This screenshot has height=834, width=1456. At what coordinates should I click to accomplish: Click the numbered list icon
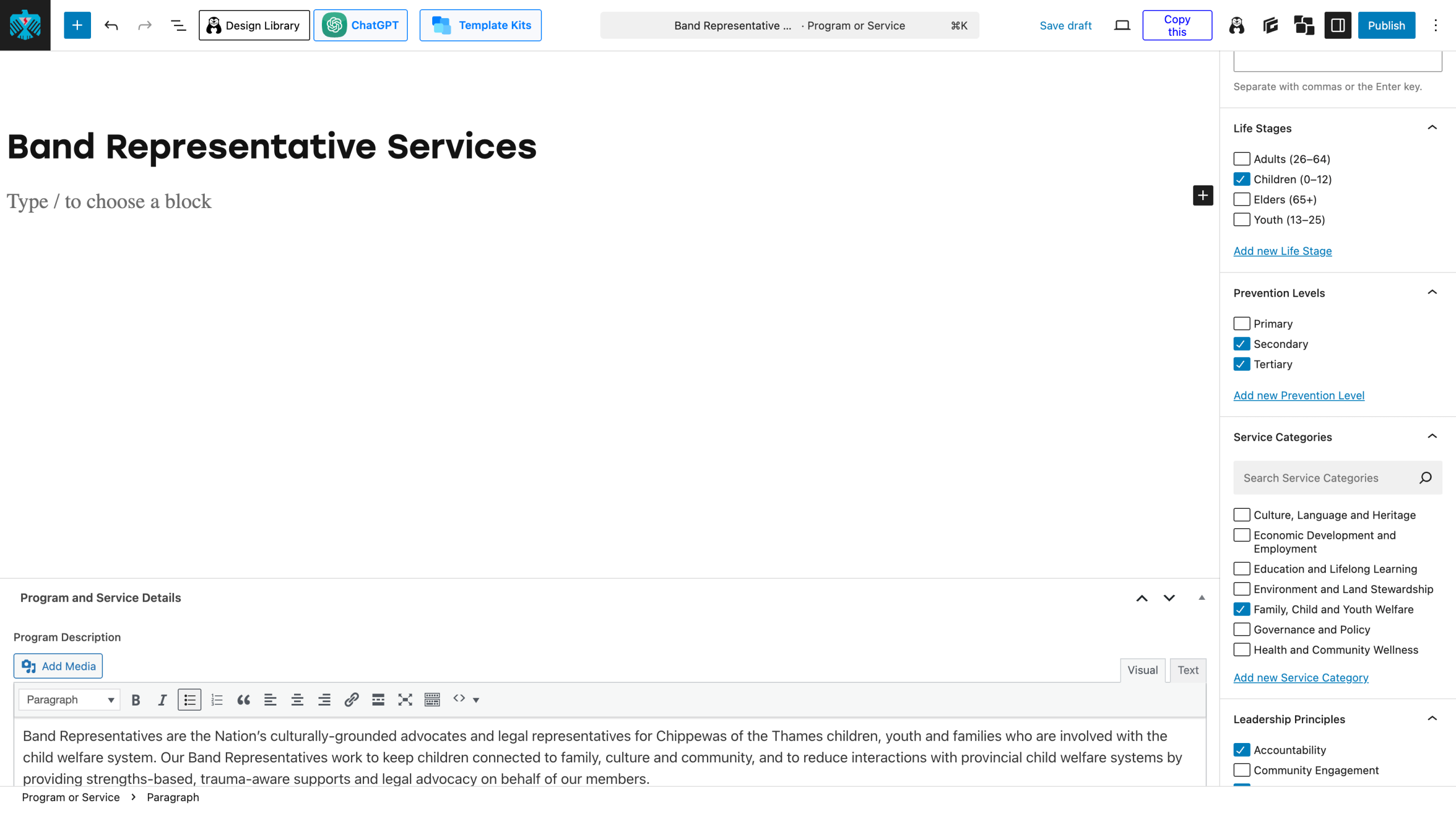tap(217, 699)
